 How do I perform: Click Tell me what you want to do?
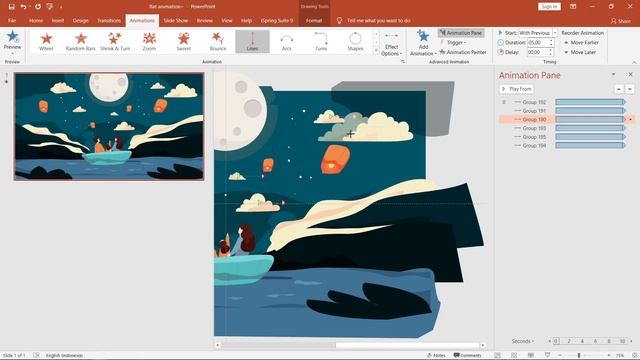378,20
